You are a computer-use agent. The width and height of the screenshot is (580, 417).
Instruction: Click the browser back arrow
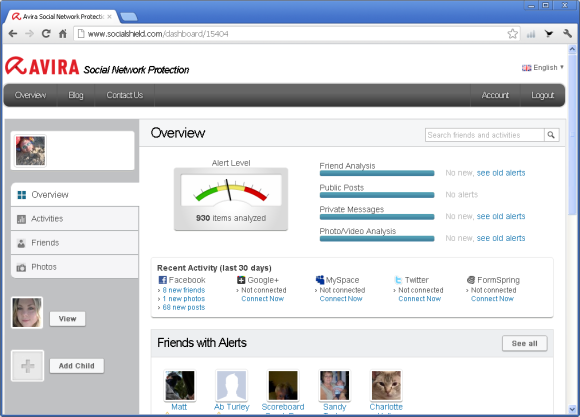[13, 34]
